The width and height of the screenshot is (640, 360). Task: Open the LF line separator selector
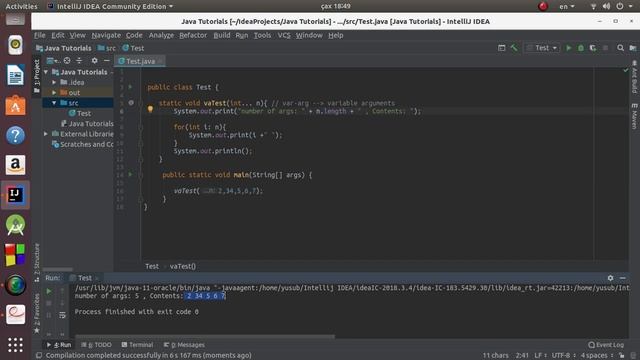click(540, 356)
